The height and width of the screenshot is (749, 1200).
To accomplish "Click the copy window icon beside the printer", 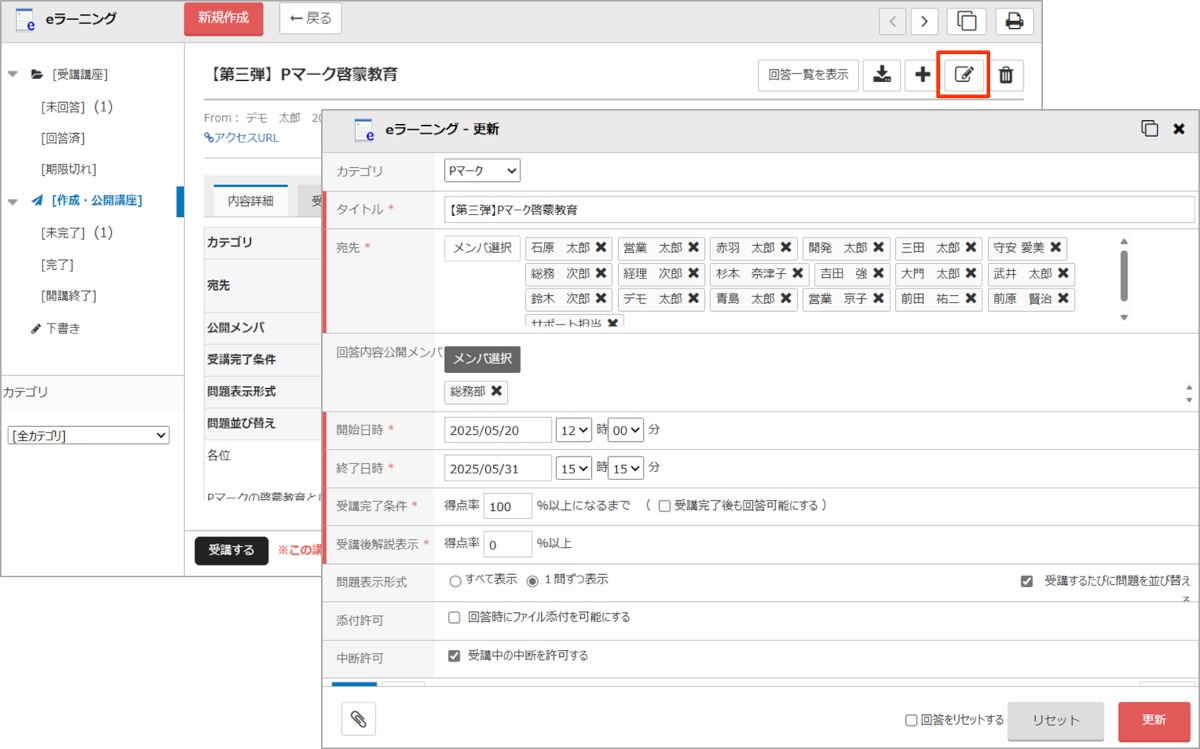I will (x=967, y=21).
